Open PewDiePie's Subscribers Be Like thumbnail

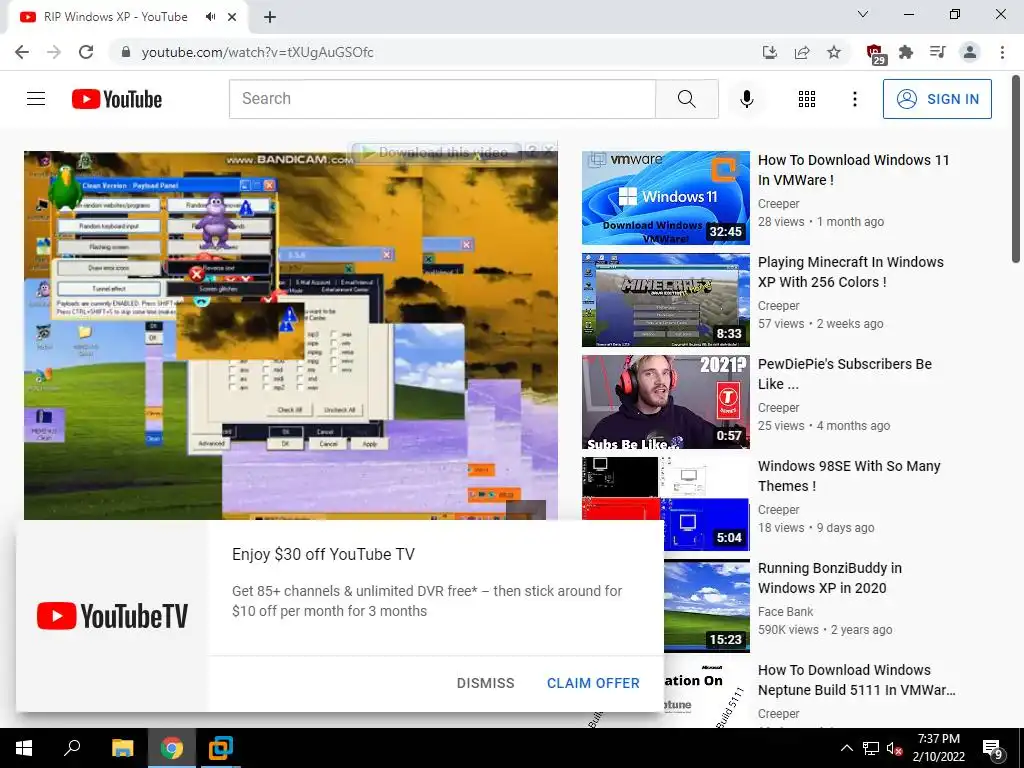click(x=665, y=402)
